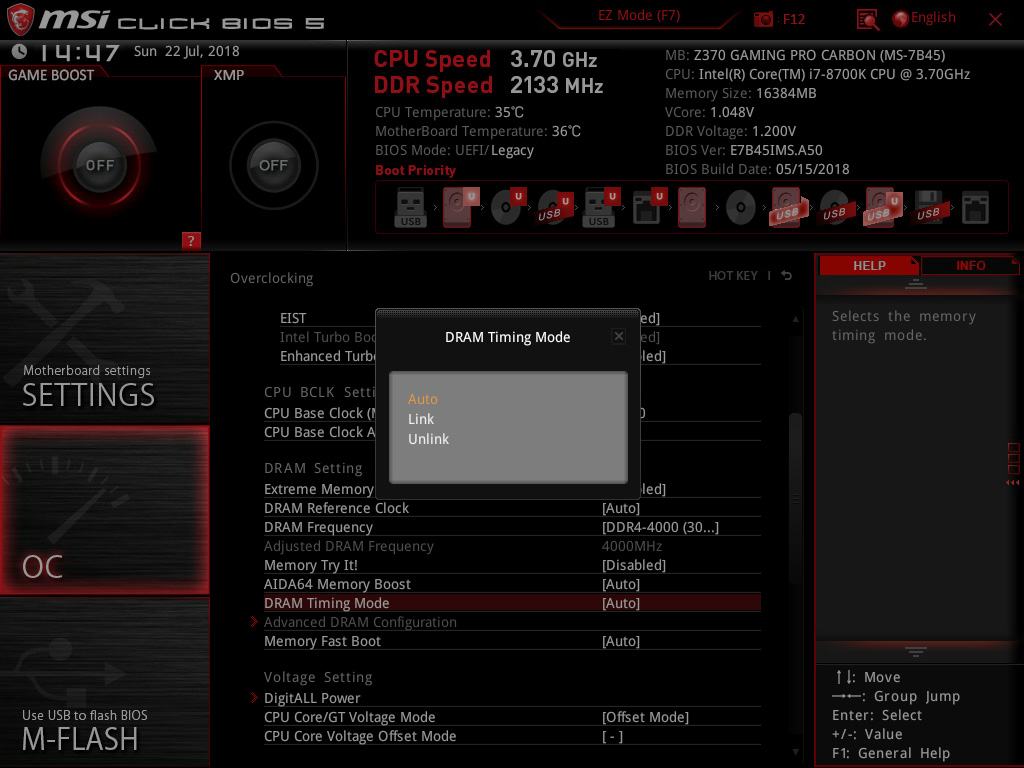Choose Auto in DRAM Timing Mode list
Screen dimensions: 1024x768
[423, 399]
